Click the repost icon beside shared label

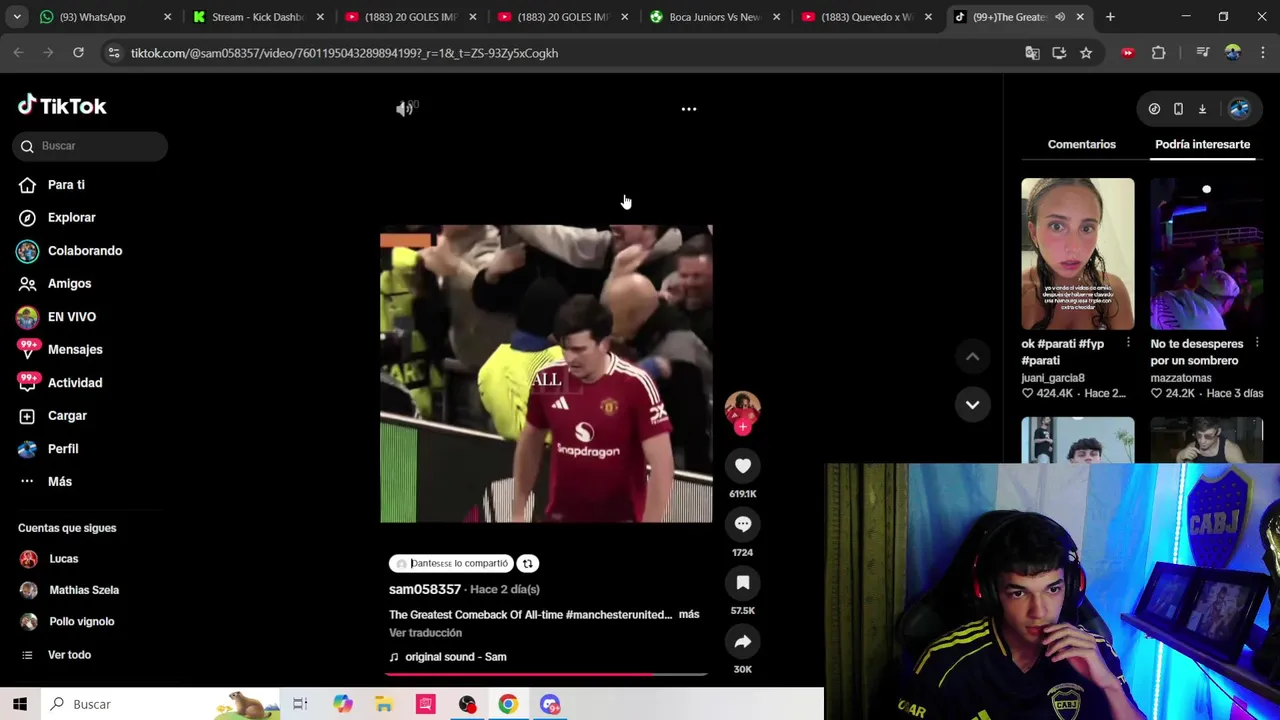click(528, 563)
